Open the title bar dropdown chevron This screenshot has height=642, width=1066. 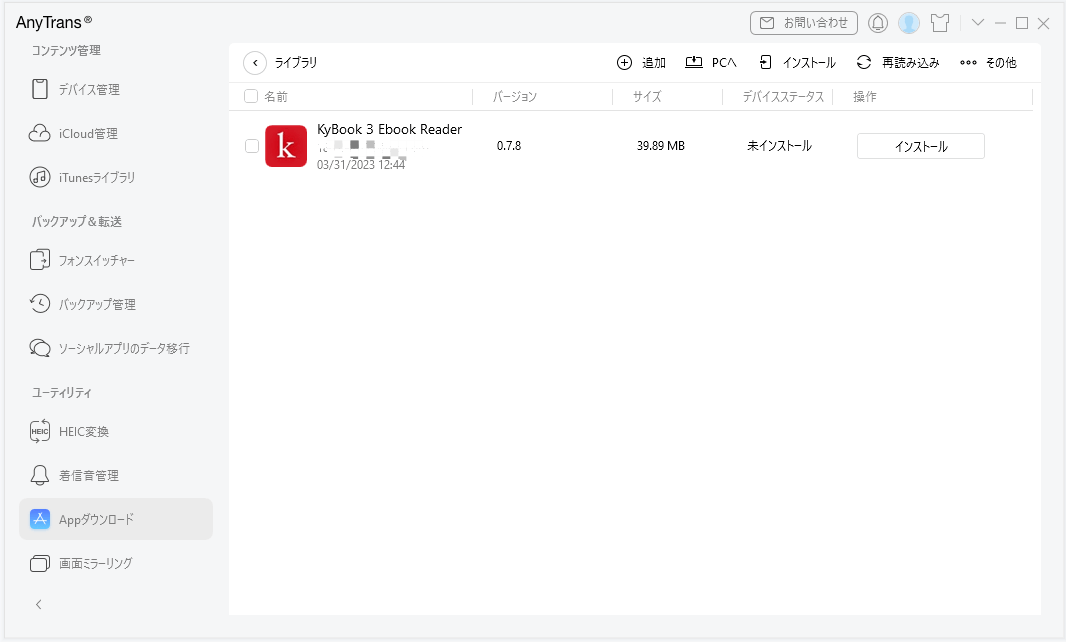pos(978,22)
